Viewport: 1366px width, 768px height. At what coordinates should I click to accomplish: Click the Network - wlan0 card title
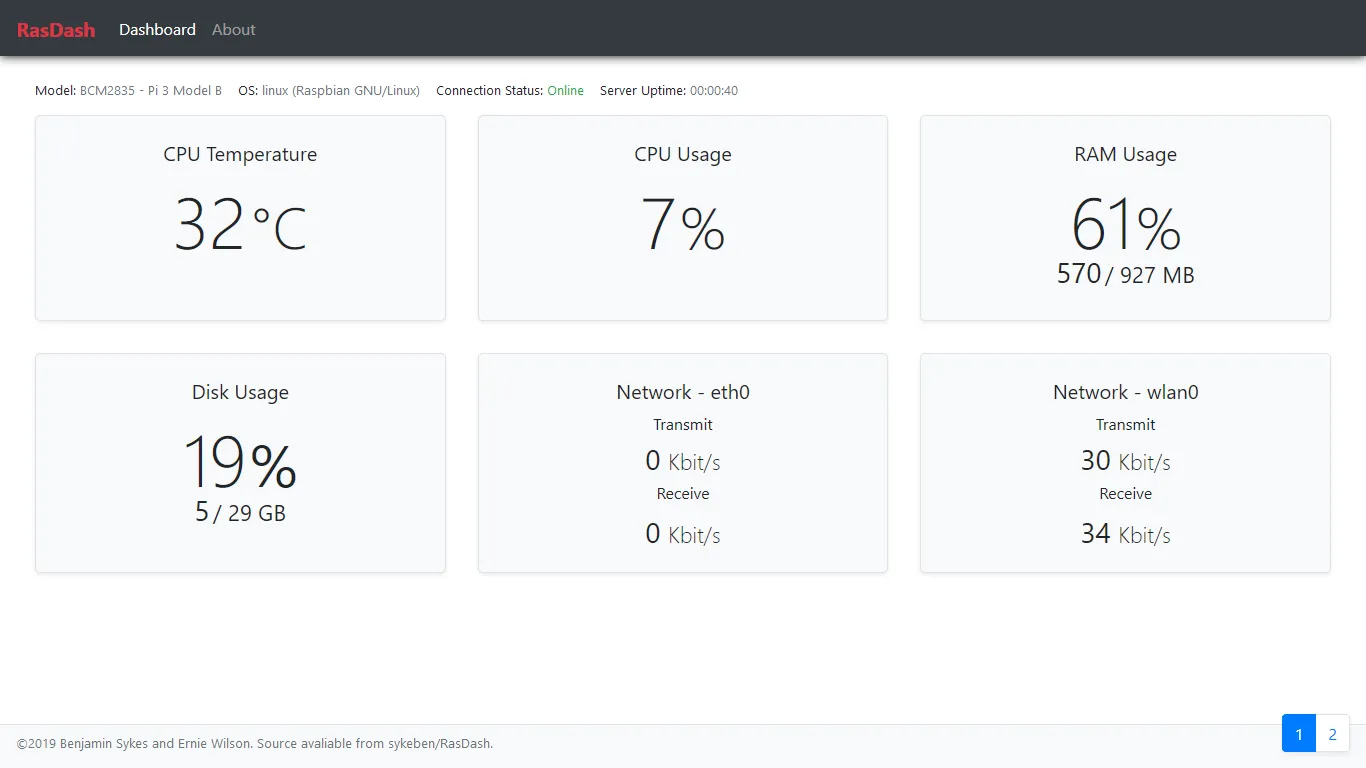(x=1125, y=392)
